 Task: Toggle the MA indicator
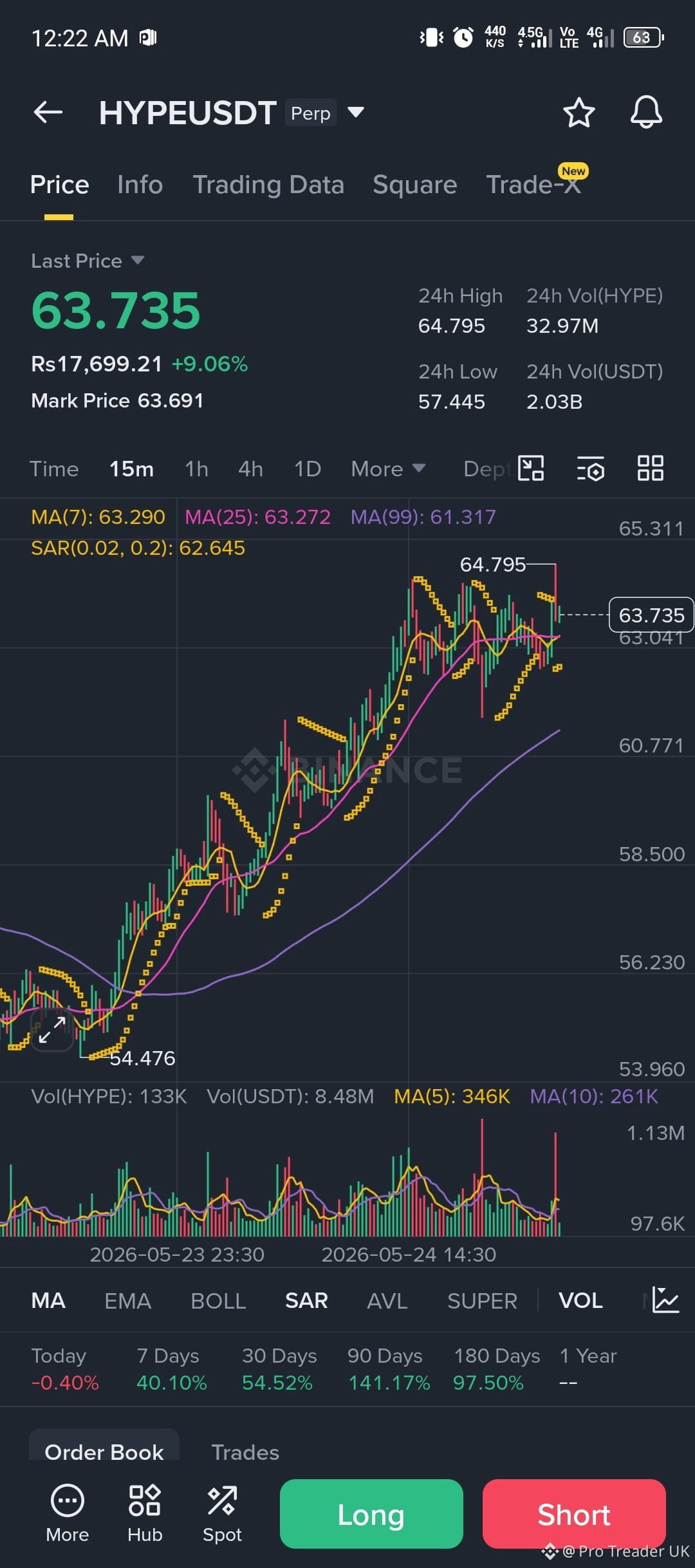tap(48, 1301)
